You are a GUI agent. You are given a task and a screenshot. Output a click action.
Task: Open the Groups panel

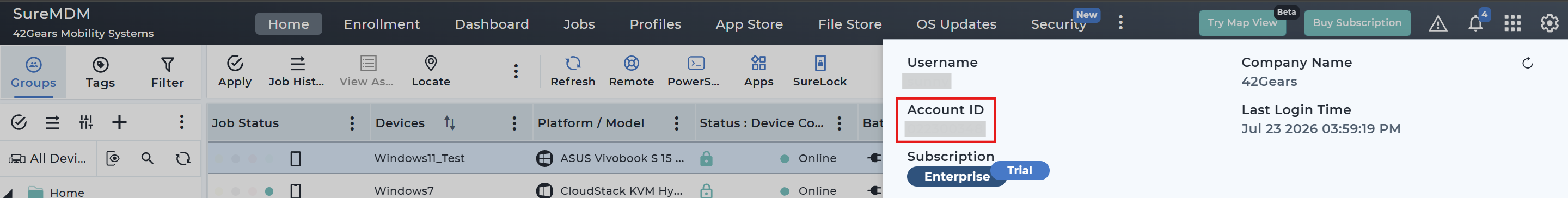(33, 72)
